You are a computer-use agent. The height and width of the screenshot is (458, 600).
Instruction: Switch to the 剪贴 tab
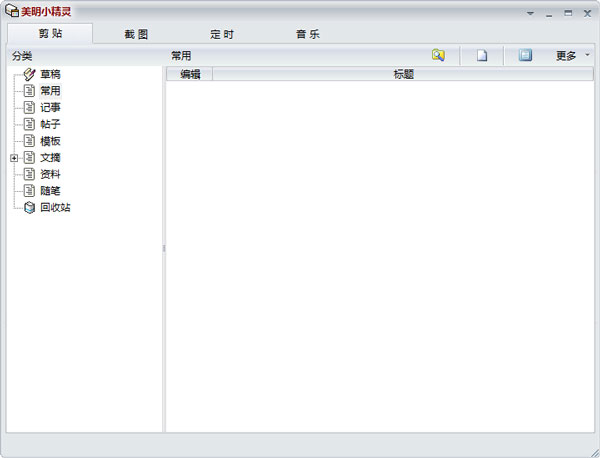(x=50, y=34)
